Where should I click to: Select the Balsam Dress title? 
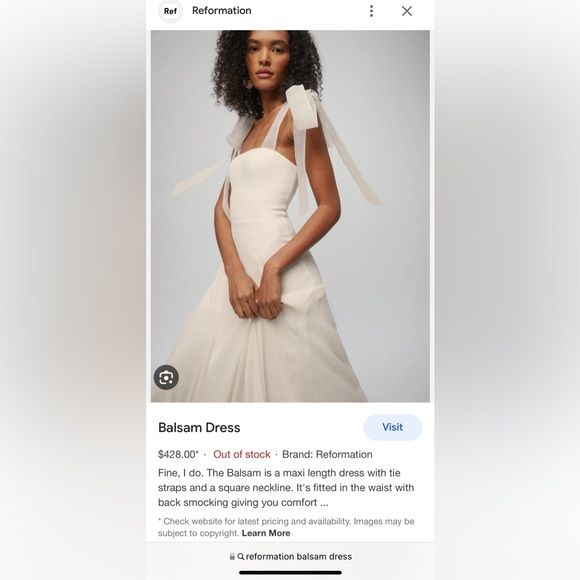pyautogui.click(x=199, y=428)
